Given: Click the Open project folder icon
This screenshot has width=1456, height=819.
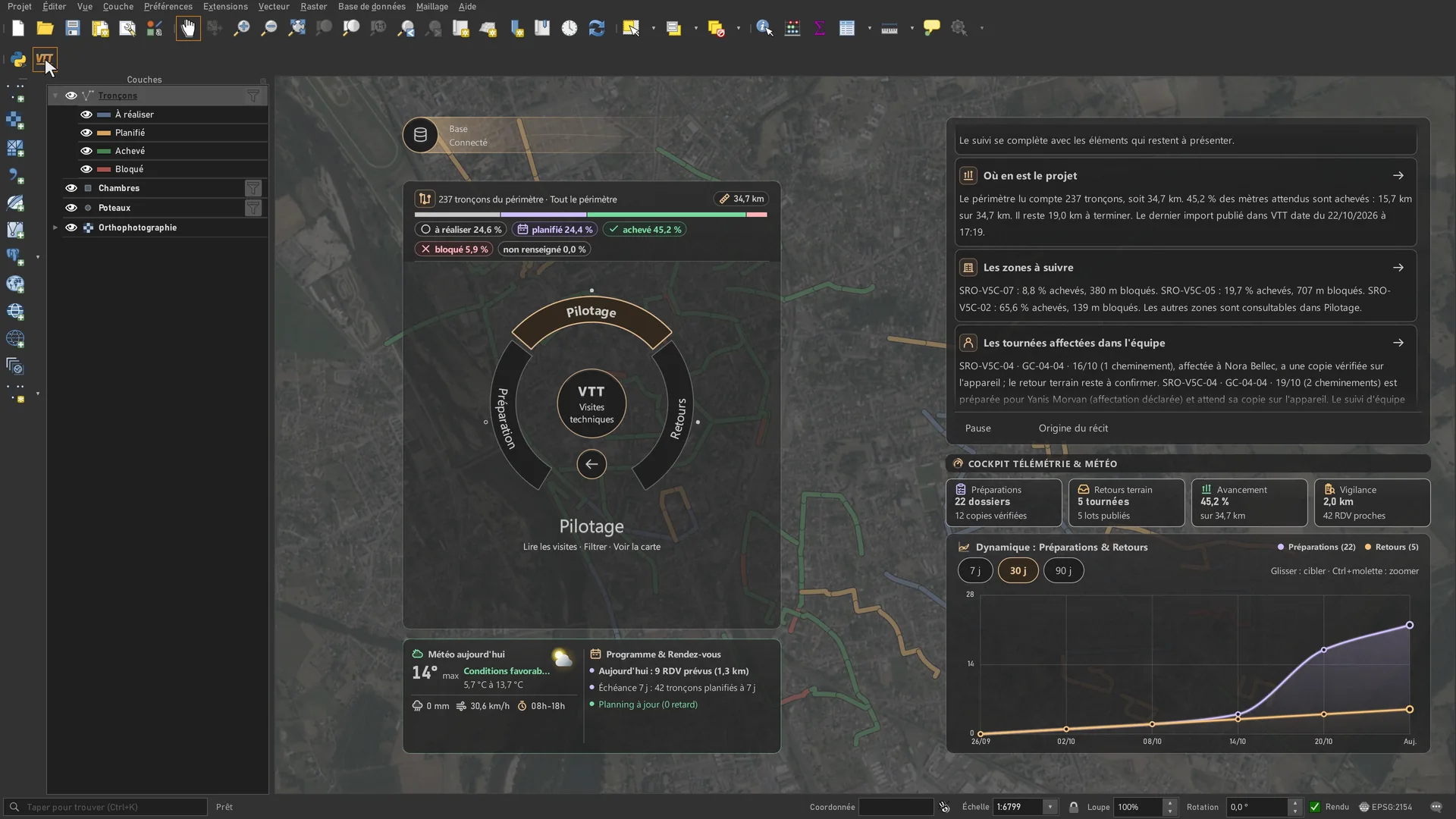Looking at the screenshot, I should [45, 29].
